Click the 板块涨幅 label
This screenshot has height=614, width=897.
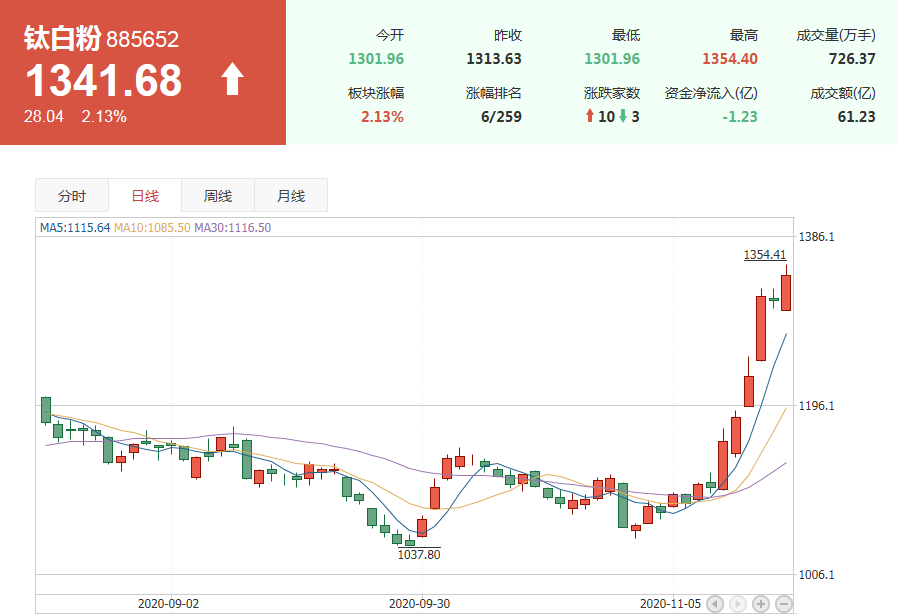coord(376,93)
